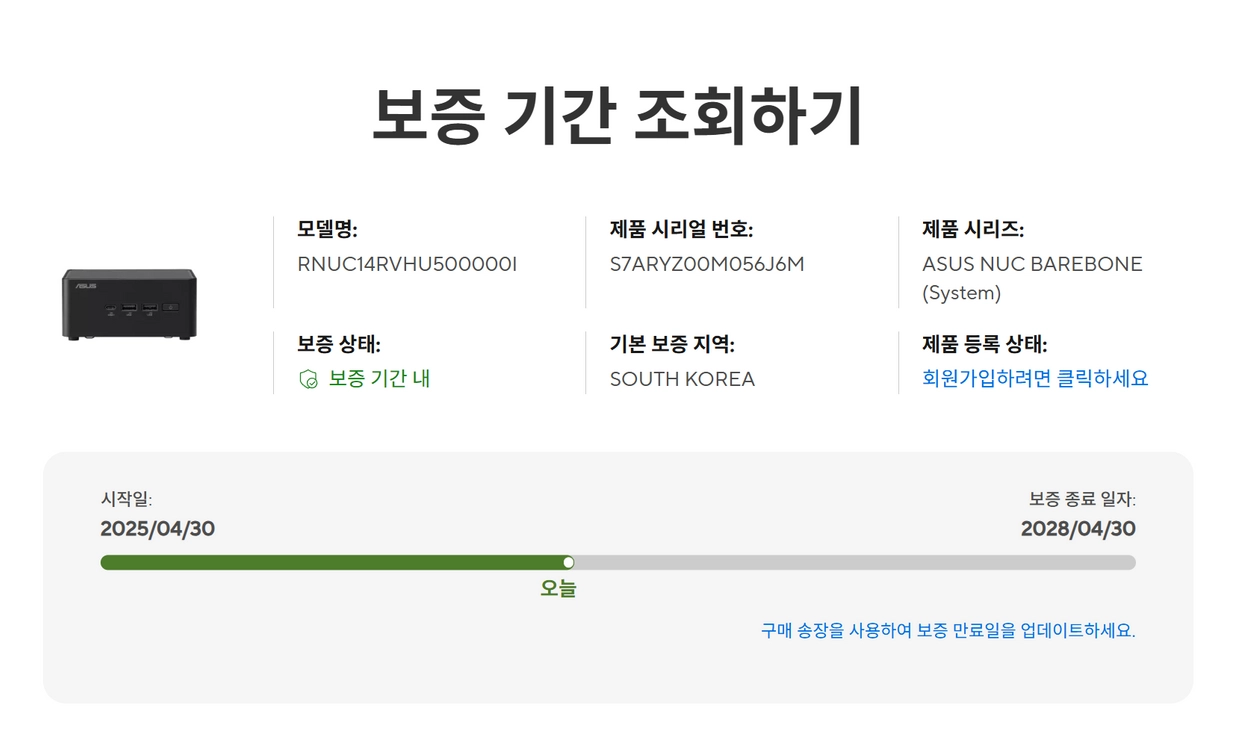The image size is (1243, 750).
Task: Click the 보증 종료 일자: label
Action: [x=1082, y=499]
